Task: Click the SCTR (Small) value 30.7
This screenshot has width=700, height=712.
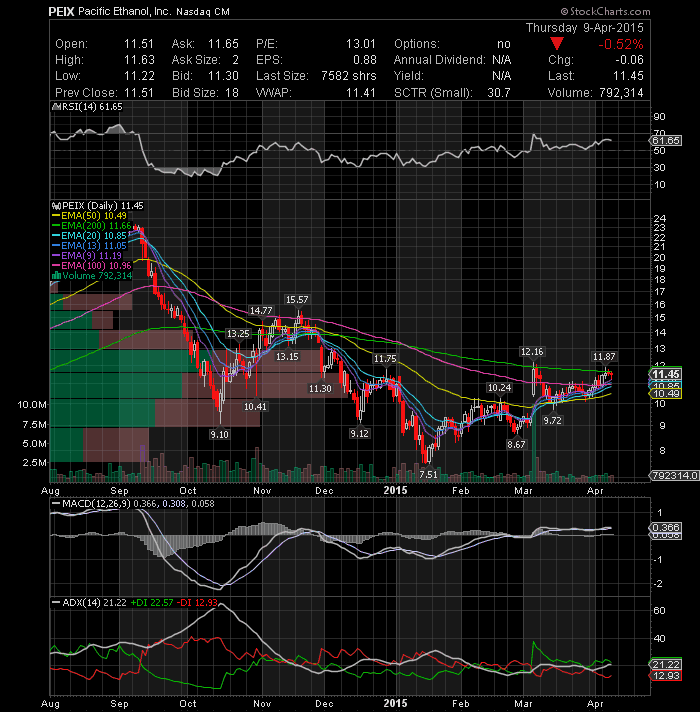Action: [499, 93]
